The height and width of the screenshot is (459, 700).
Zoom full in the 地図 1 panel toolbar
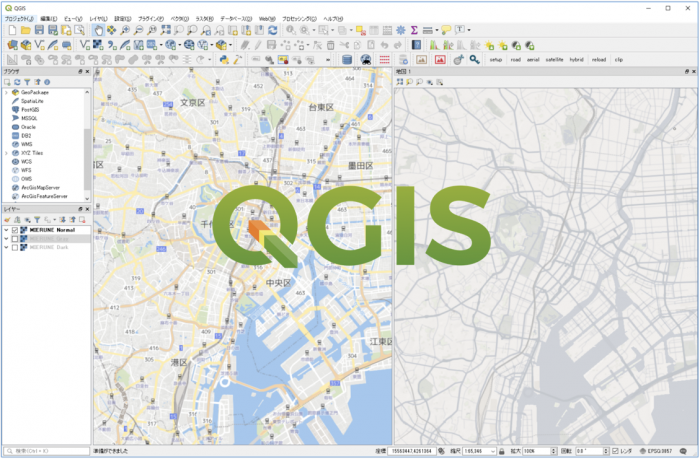coord(400,82)
